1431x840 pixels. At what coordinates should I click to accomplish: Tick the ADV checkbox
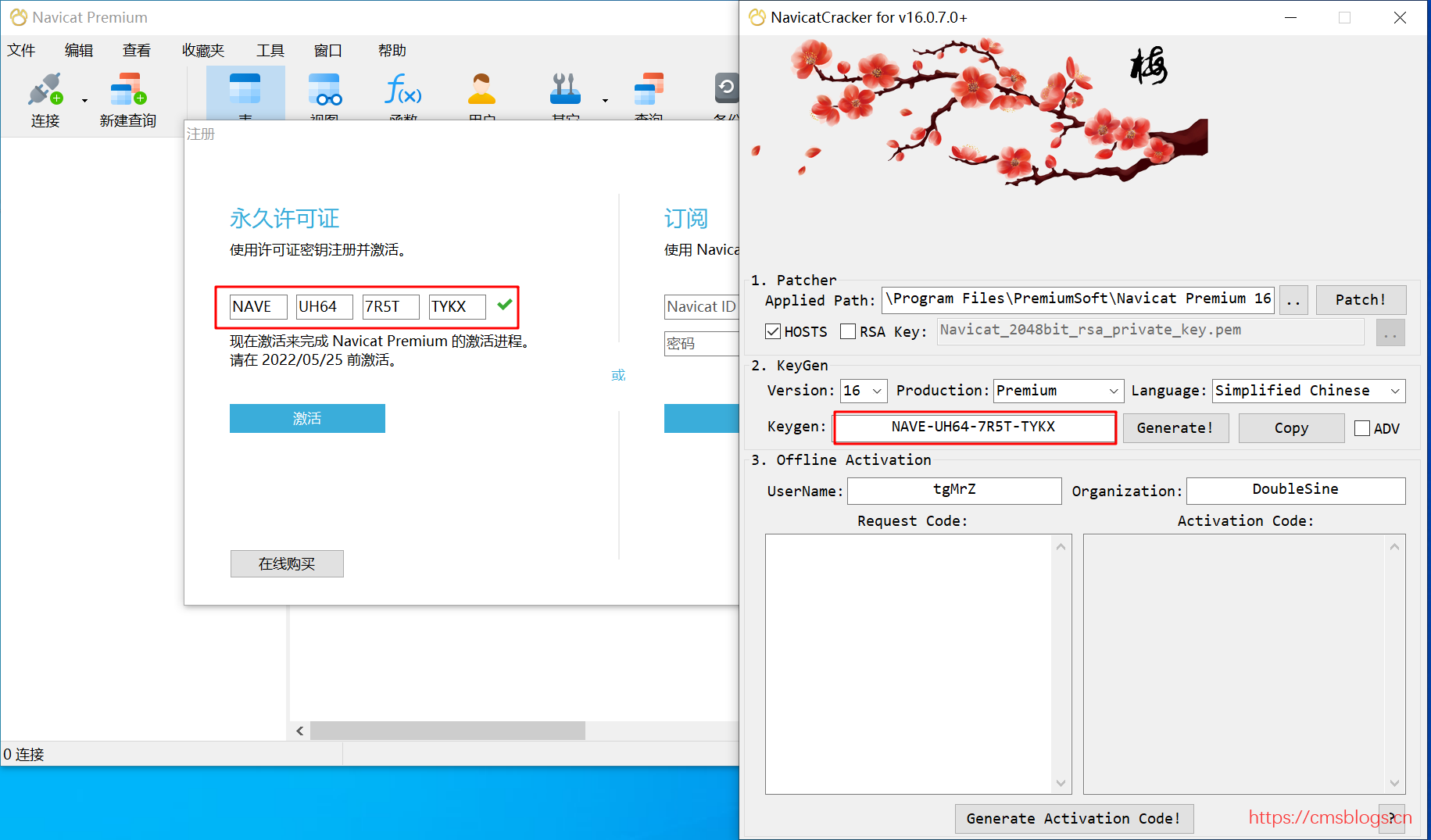click(x=1362, y=428)
